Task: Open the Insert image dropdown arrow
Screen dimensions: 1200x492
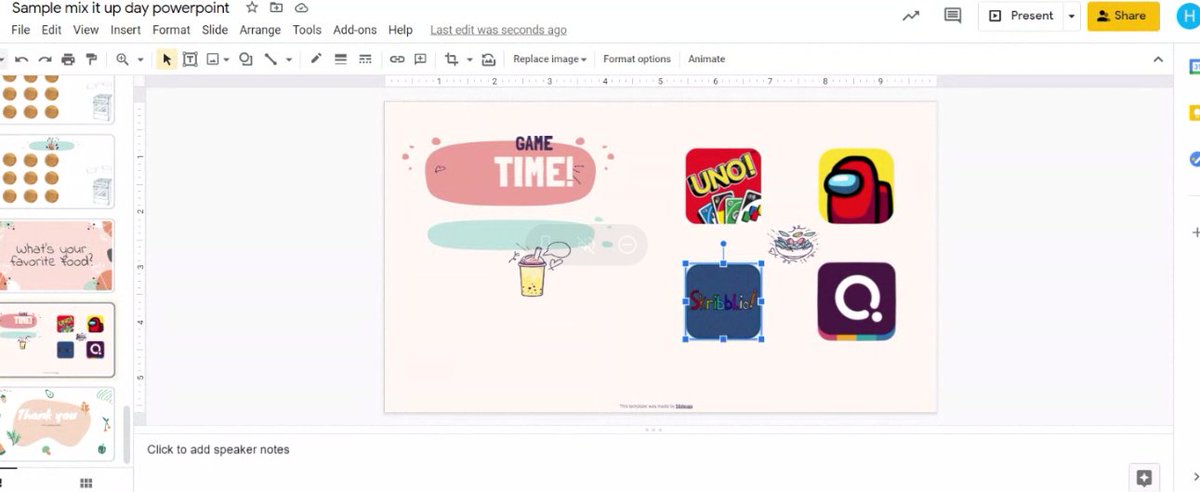Action: (227, 59)
